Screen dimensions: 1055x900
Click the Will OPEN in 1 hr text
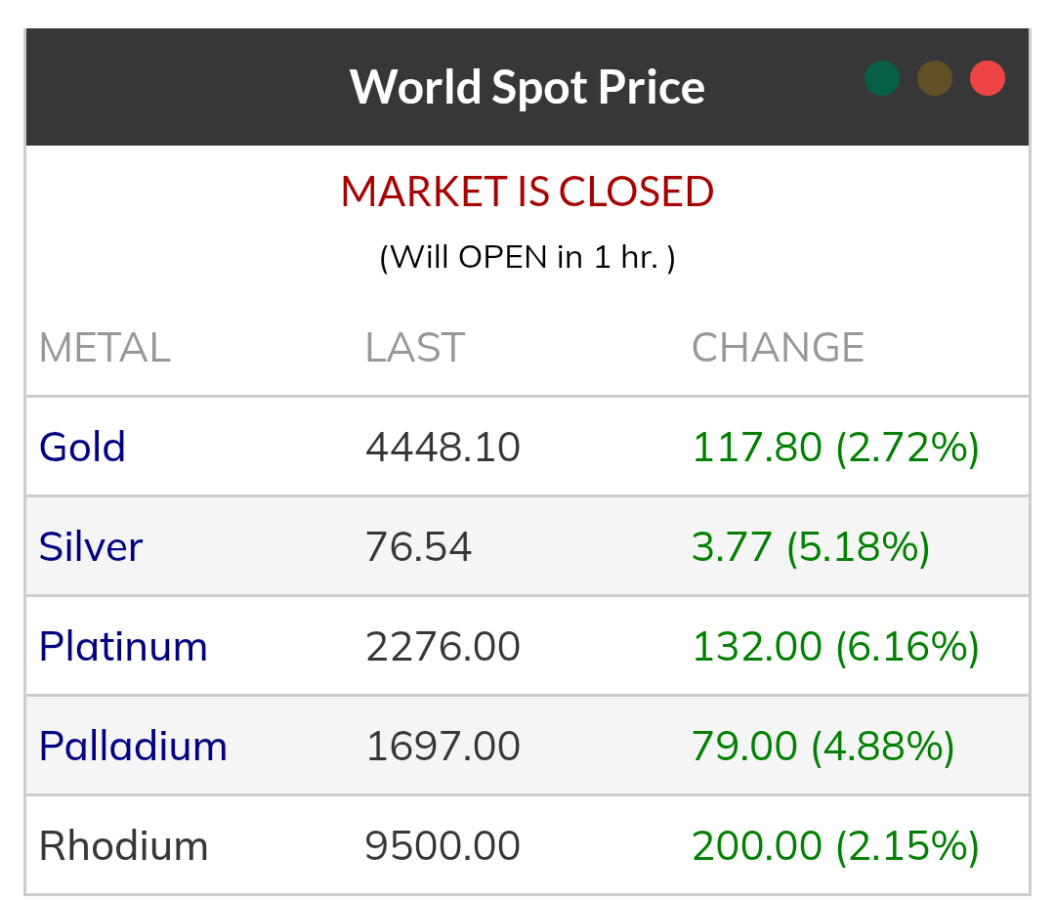point(527,257)
